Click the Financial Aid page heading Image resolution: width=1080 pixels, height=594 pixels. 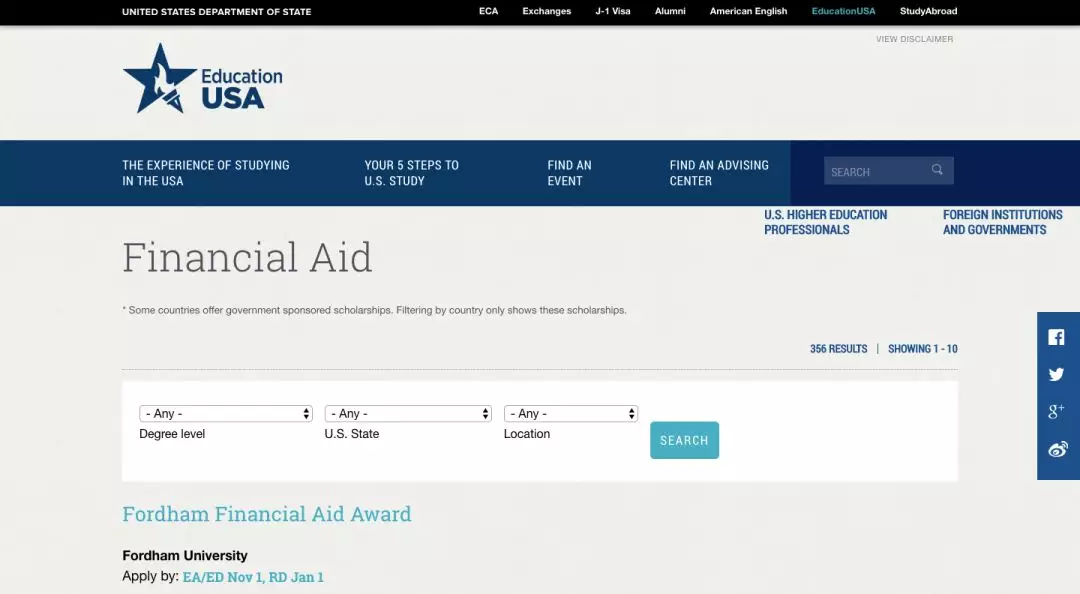tap(247, 257)
